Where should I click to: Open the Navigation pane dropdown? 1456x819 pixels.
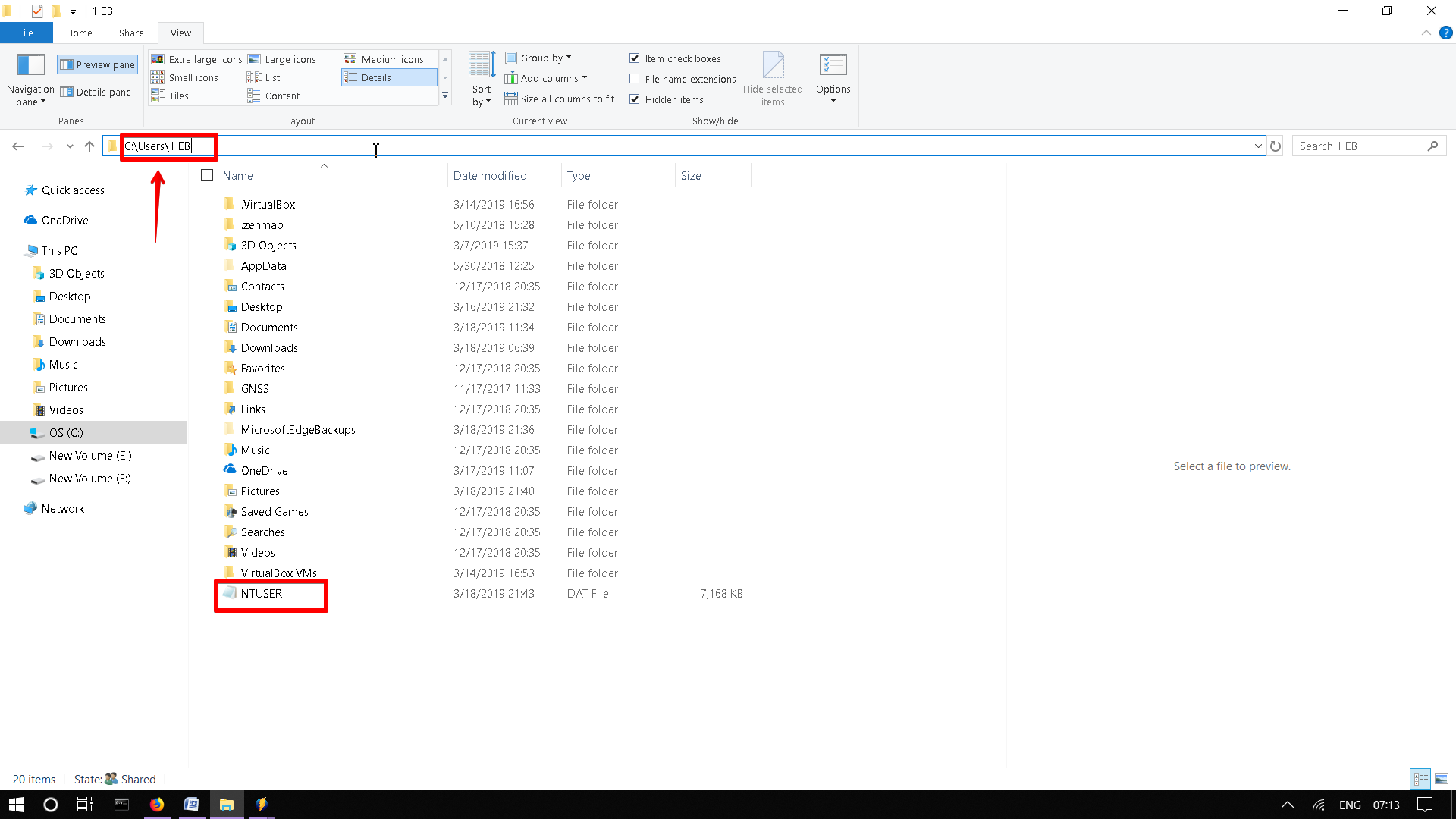[x=30, y=80]
